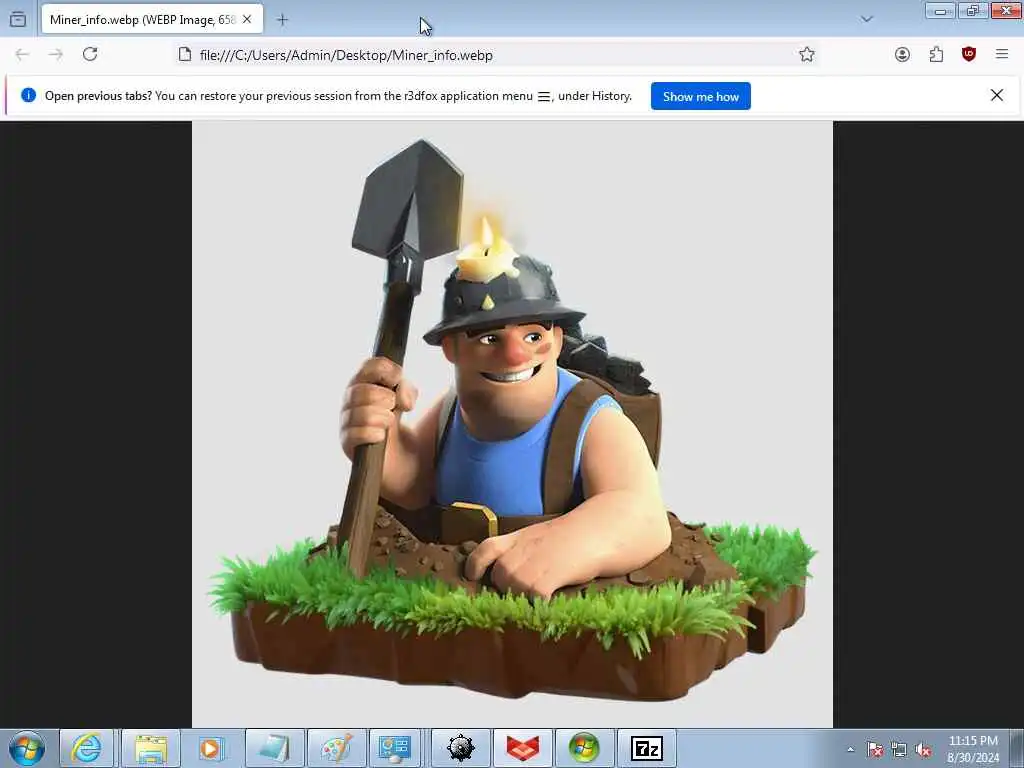Restore down the browser window
This screenshot has width=1024, height=768.
click(972, 10)
